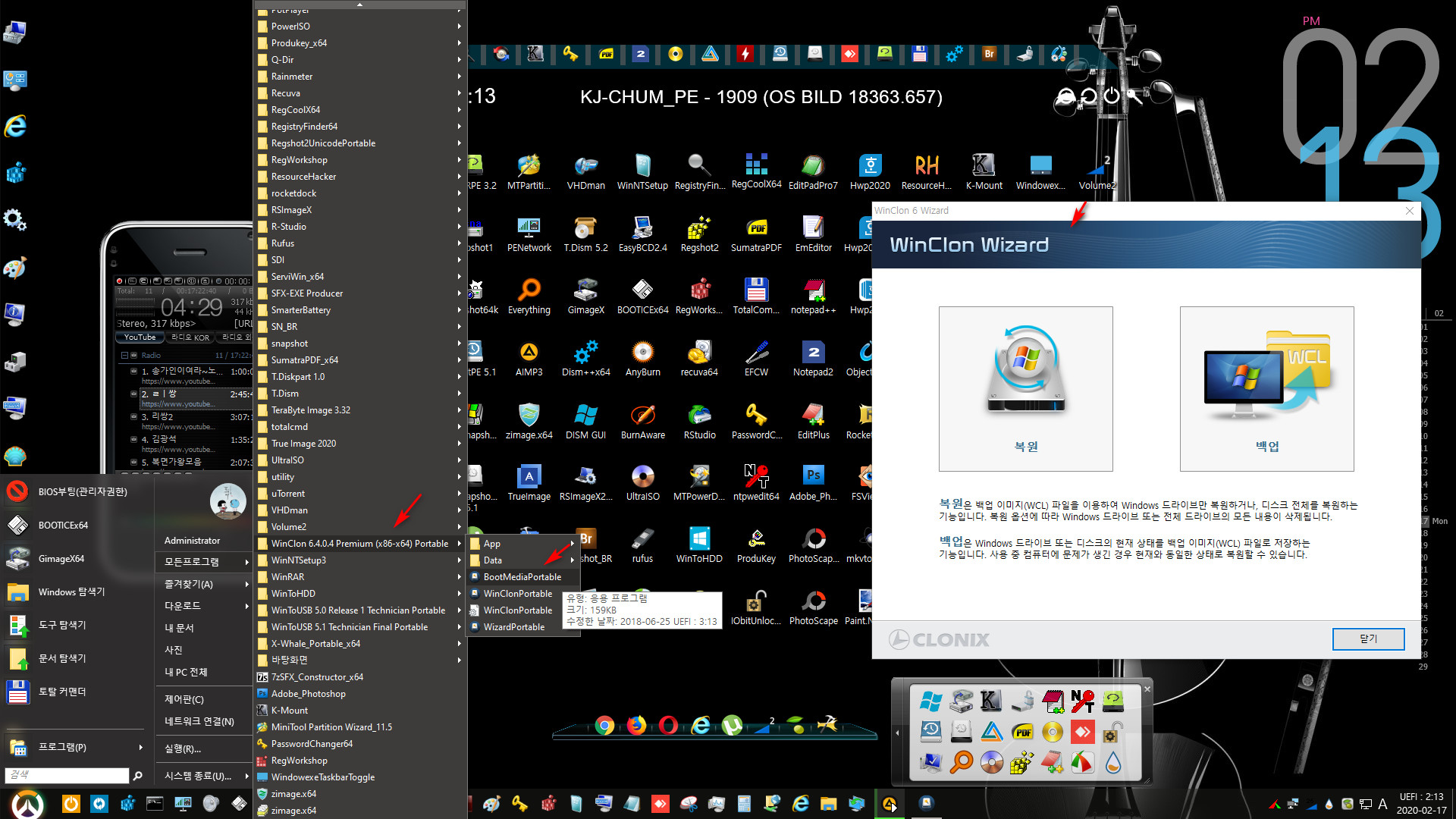Image resolution: width=1456 pixels, height=819 pixels.
Task: Launch TotalCommander desktop icon
Action: 756,297
